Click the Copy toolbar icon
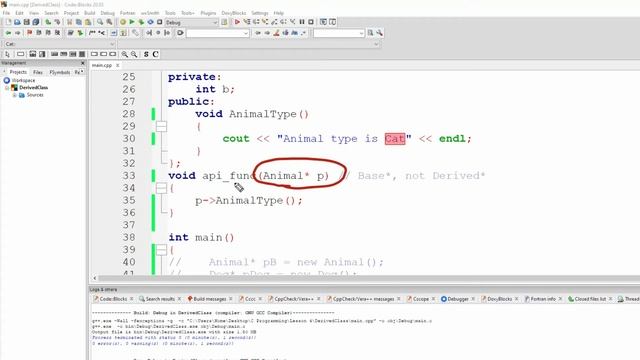640x360 pixels. (x=78, y=22)
